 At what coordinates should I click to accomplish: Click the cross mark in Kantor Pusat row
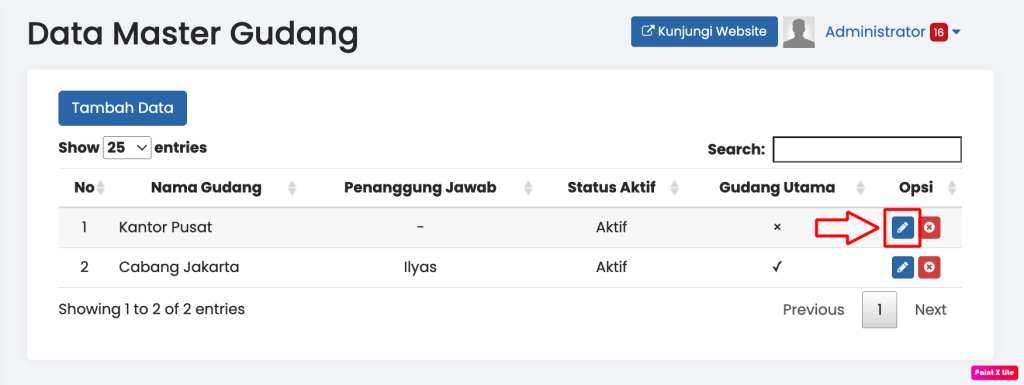[777, 228]
